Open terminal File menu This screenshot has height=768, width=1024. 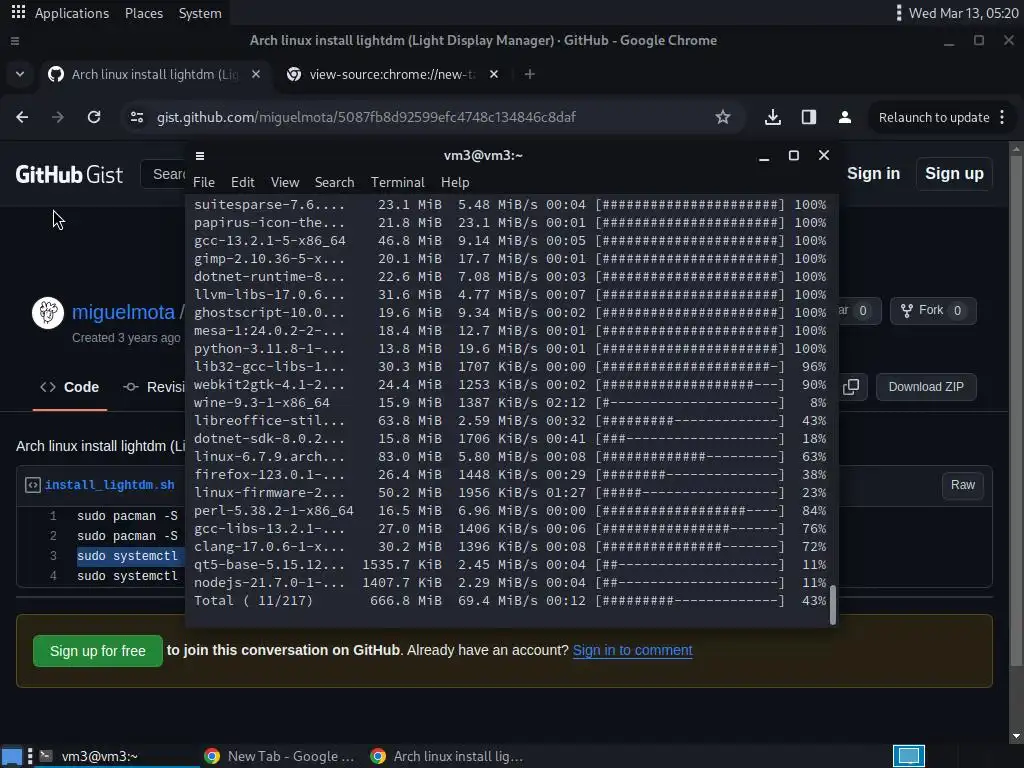pyautogui.click(x=204, y=182)
